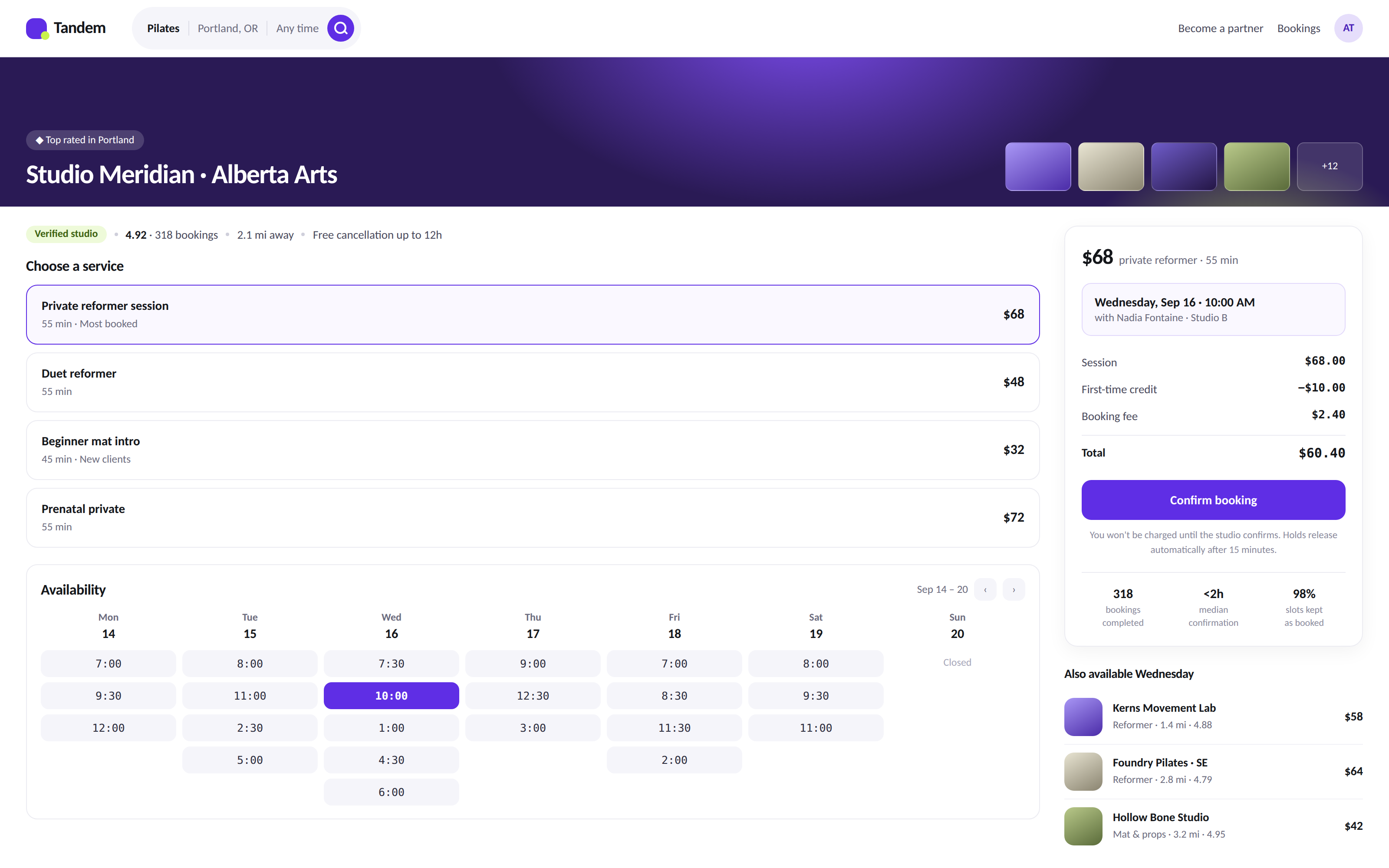Select Friday 2:00 time slot

(x=675, y=760)
